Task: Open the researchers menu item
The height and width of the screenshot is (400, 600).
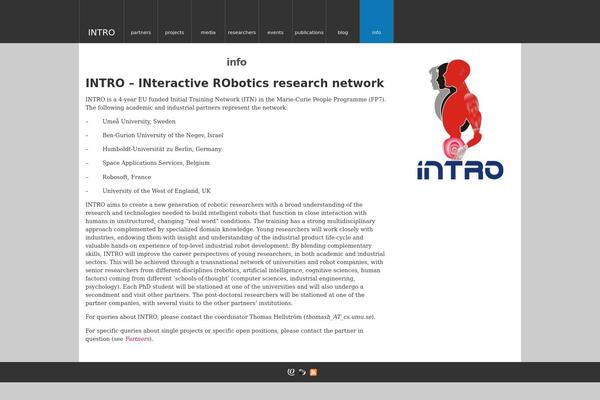Action: (242, 33)
